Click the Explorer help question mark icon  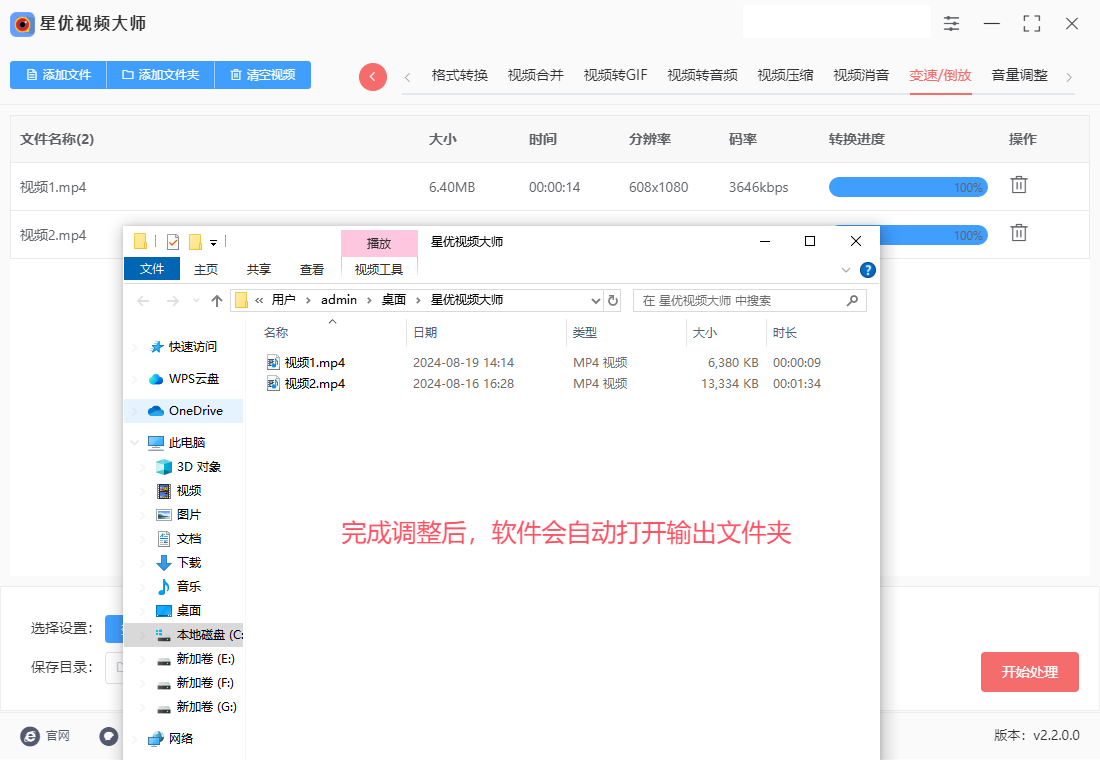click(x=868, y=270)
